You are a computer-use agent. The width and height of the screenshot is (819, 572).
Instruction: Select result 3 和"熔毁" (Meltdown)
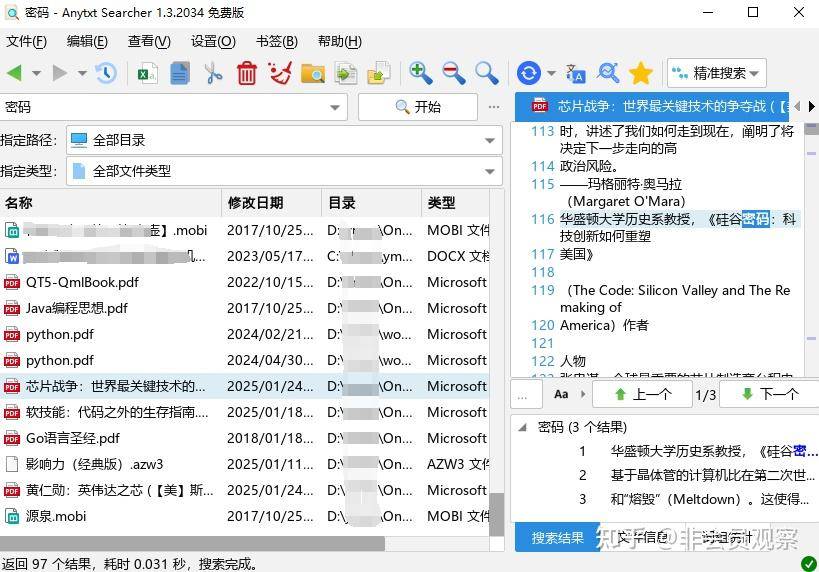pyautogui.click(x=695, y=499)
